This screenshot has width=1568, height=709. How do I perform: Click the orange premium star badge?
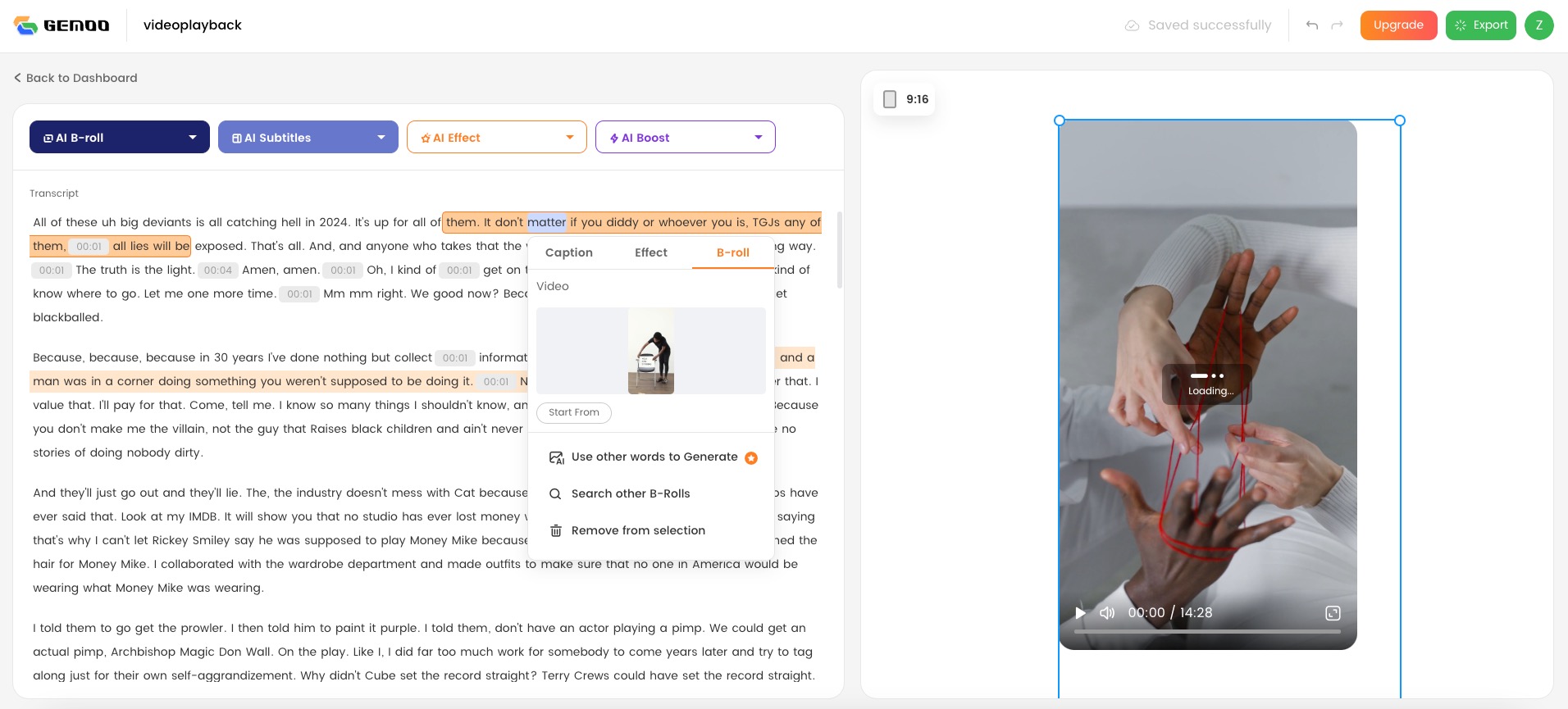coord(751,458)
